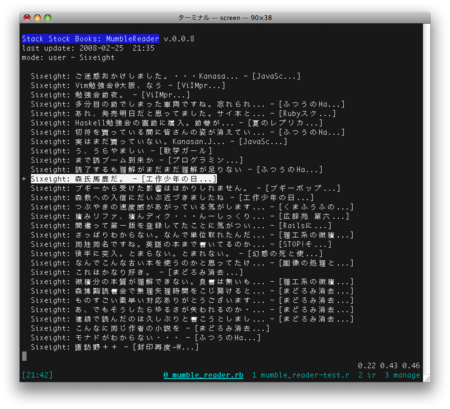Viewport: 450px width, 409px height.
Task: Click the last Sixeight entry tagged [封印再度-W...]
Action: point(115,347)
